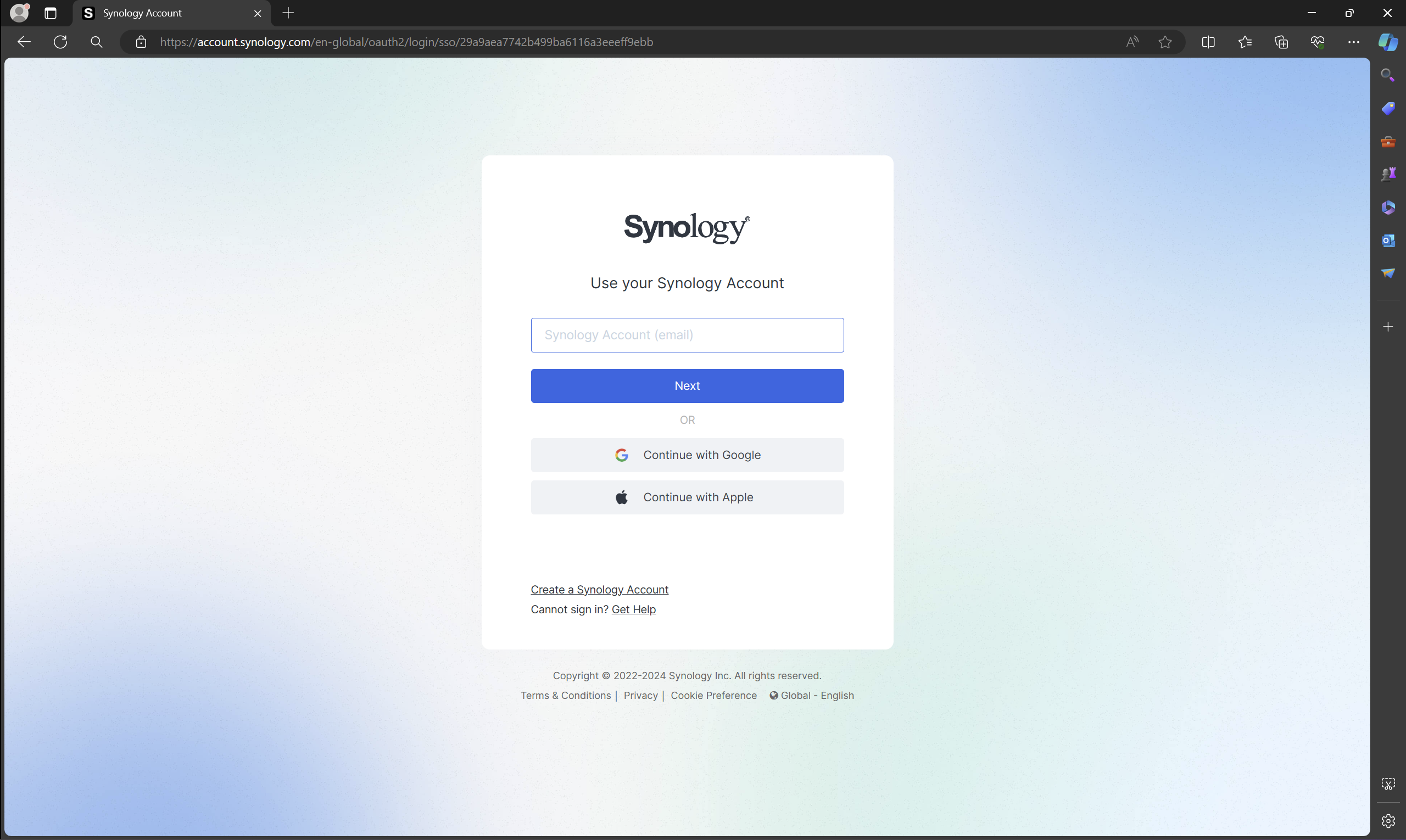Open the sidebar Microsoft 365 icon
Screen dimensions: 1406x840
pos(1388,208)
